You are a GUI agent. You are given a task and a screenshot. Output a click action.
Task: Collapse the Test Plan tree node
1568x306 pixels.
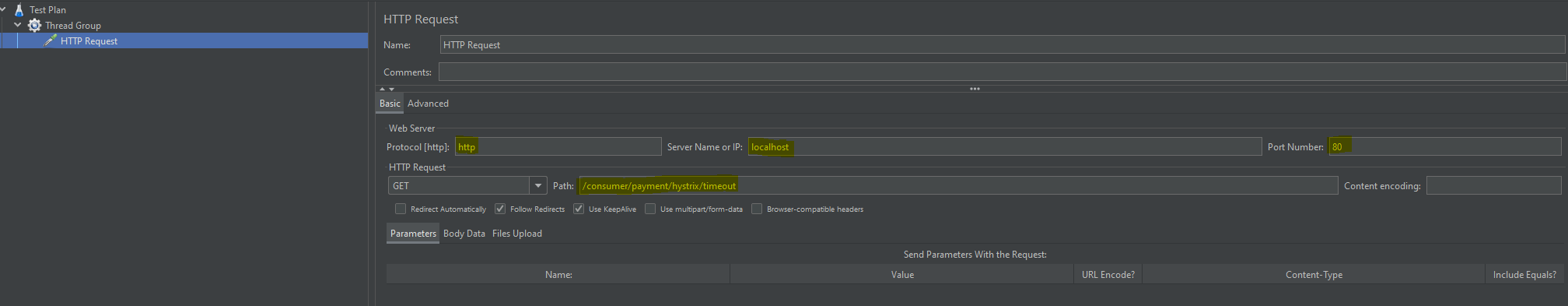click(x=3, y=9)
